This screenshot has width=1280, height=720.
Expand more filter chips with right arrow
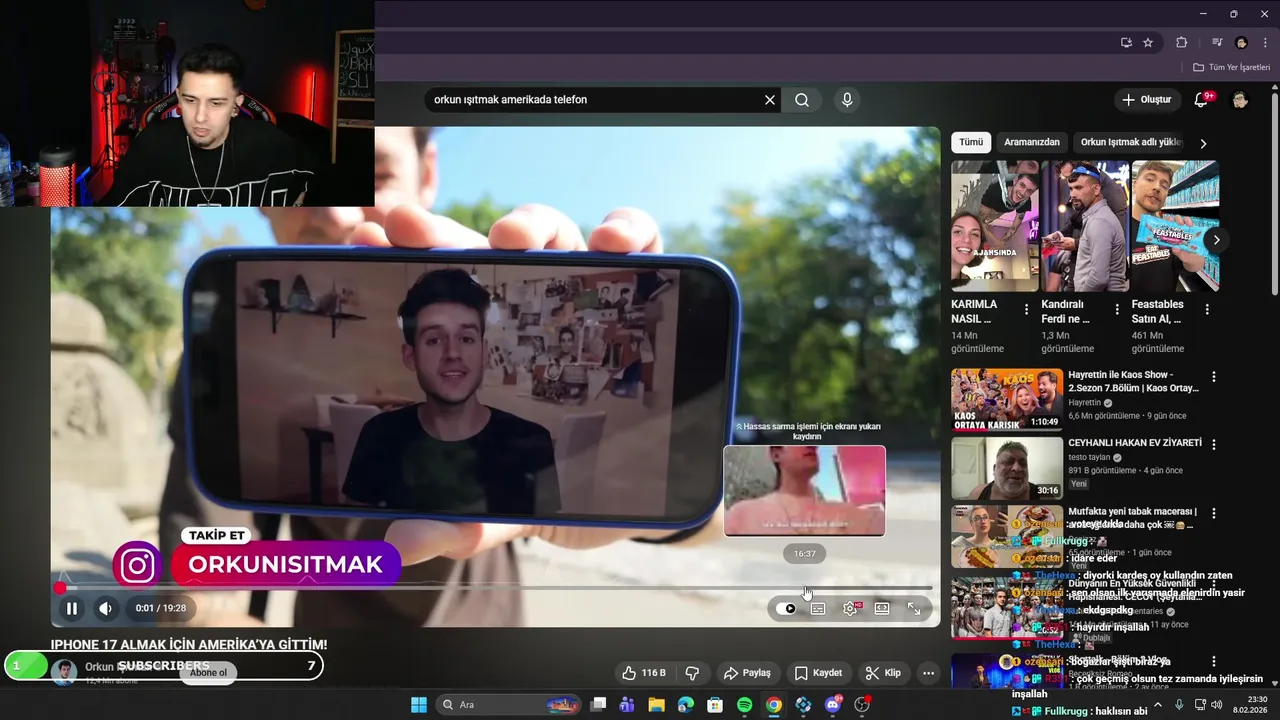click(1203, 143)
